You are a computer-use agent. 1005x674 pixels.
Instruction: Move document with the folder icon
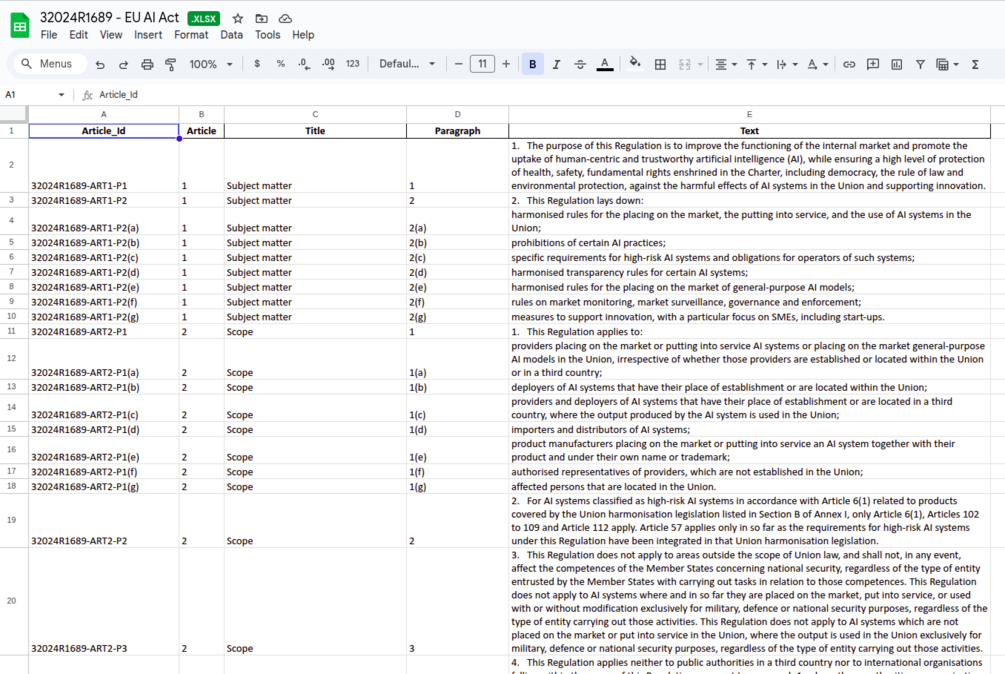click(262, 19)
